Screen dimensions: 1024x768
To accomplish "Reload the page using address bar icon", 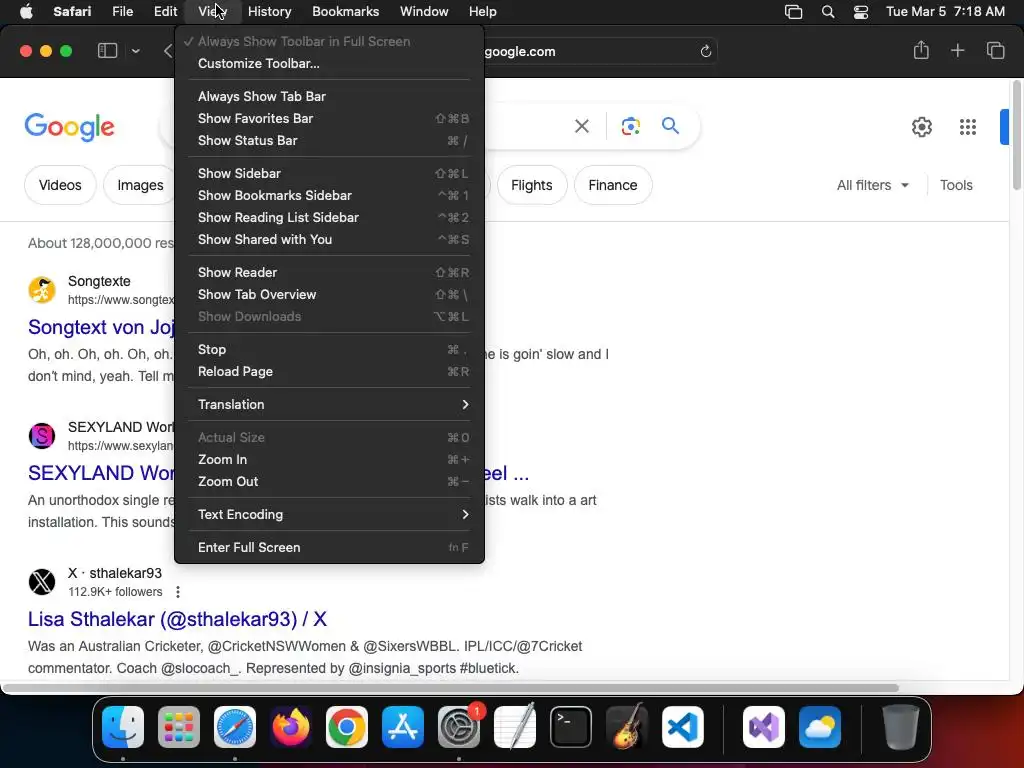I will click(705, 52).
